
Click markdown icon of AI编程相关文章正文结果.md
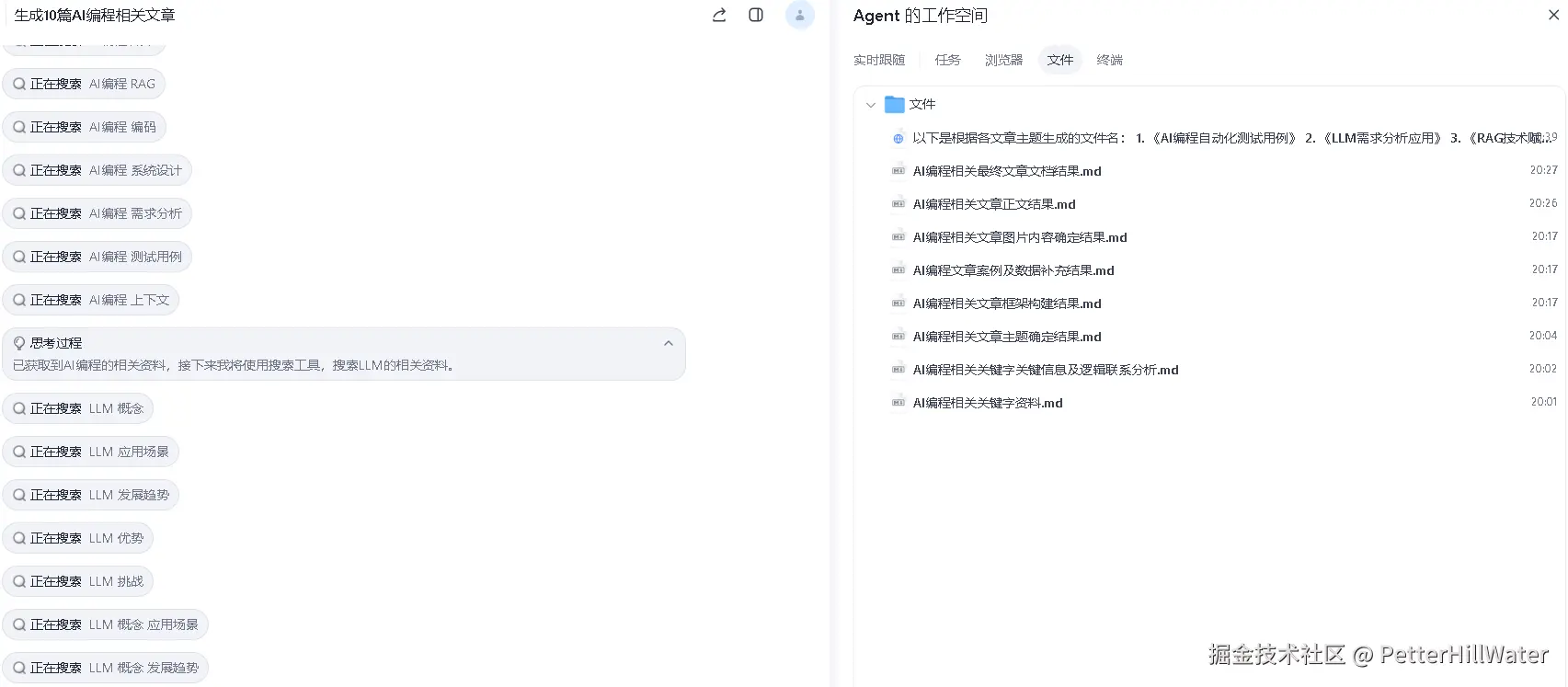point(898,204)
